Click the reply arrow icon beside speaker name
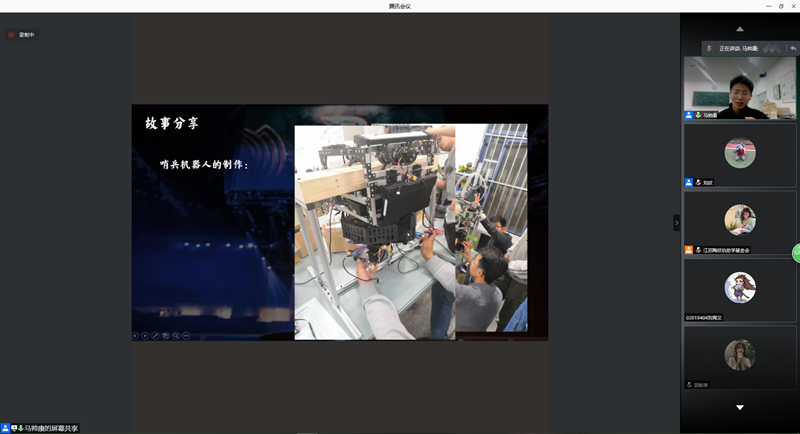The width and height of the screenshot is (800, 434). point(793,48)
